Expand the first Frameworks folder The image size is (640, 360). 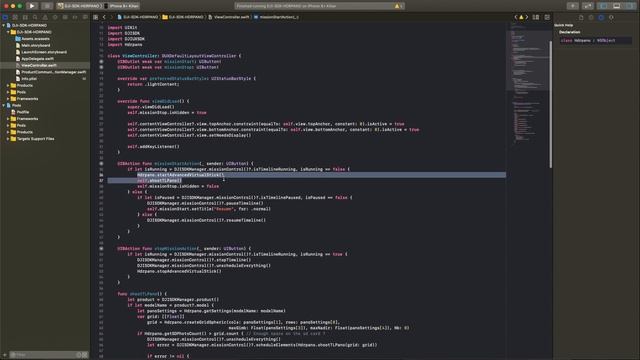[8, 98]
